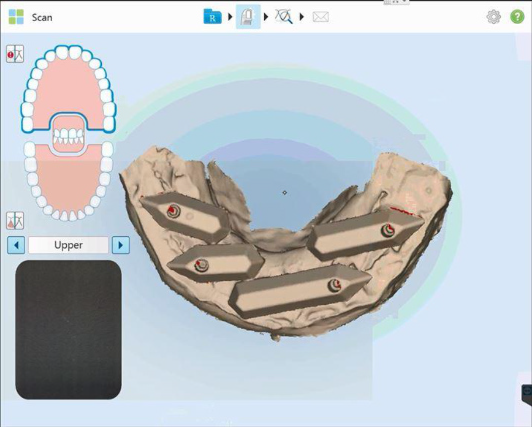Open settings gear icon

pos(494,17)
